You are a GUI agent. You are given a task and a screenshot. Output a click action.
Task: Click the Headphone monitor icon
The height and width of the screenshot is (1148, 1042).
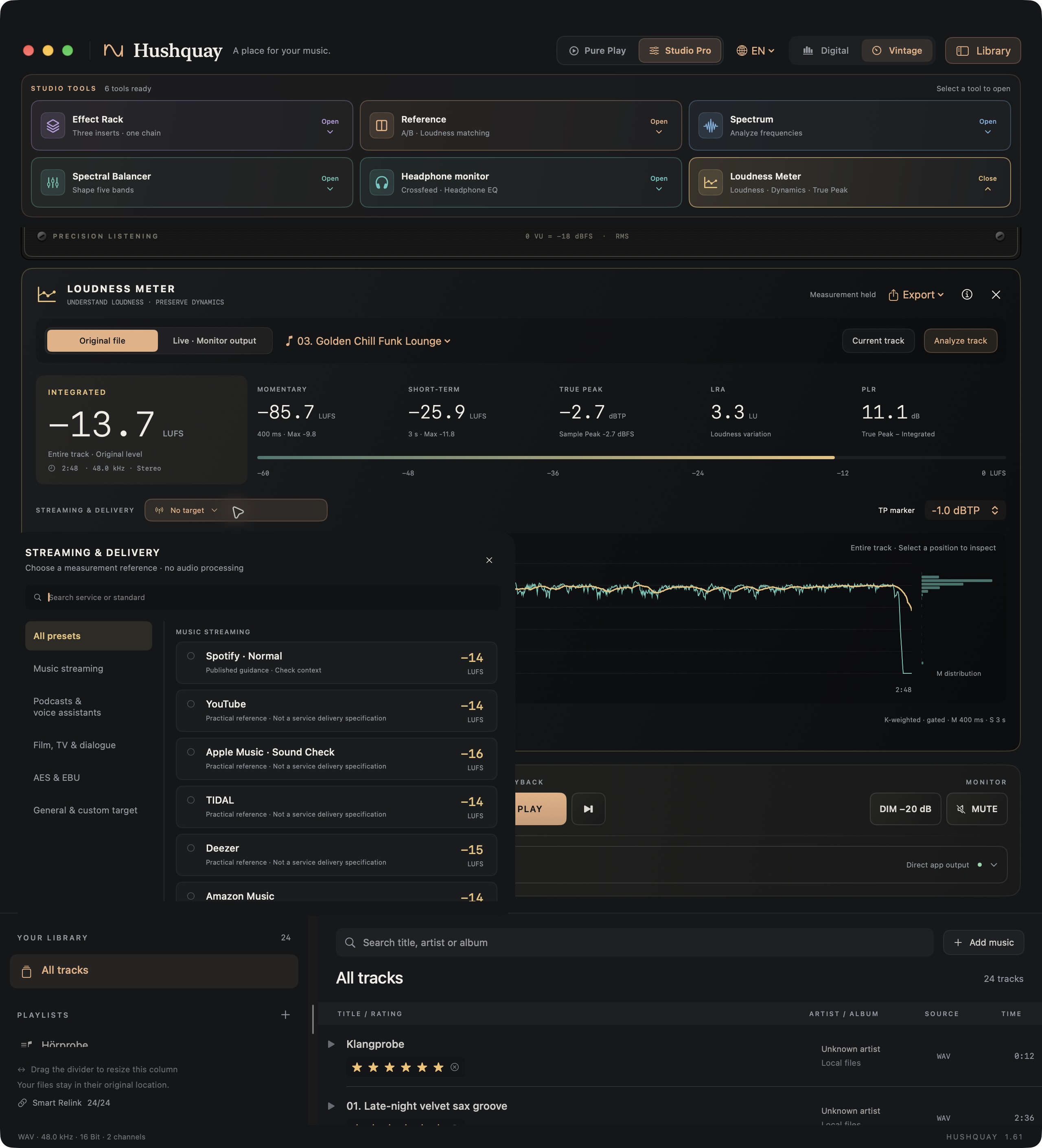(x=381, y=183)
